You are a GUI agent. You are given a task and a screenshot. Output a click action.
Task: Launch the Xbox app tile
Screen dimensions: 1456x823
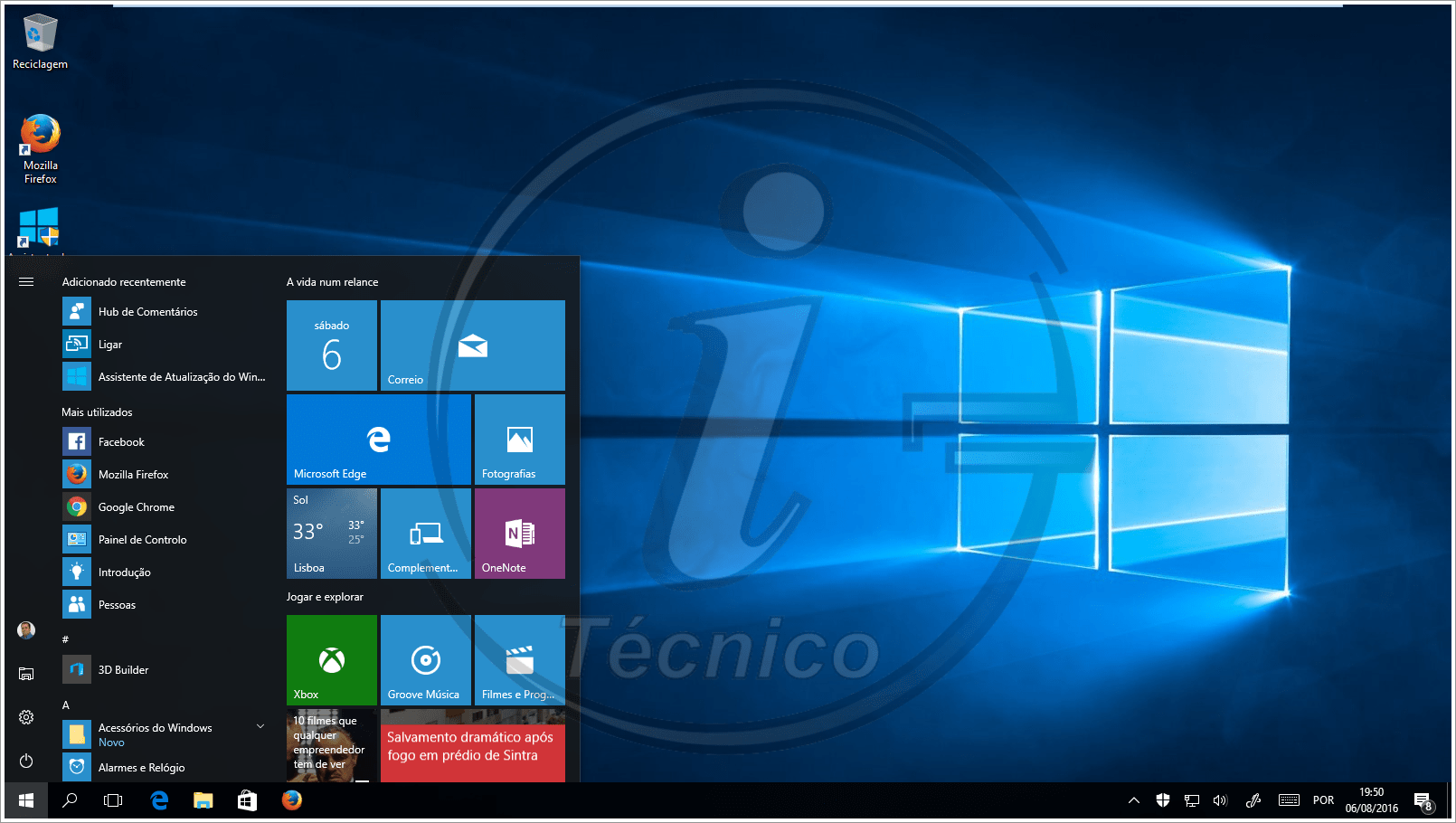pos(331,659)
